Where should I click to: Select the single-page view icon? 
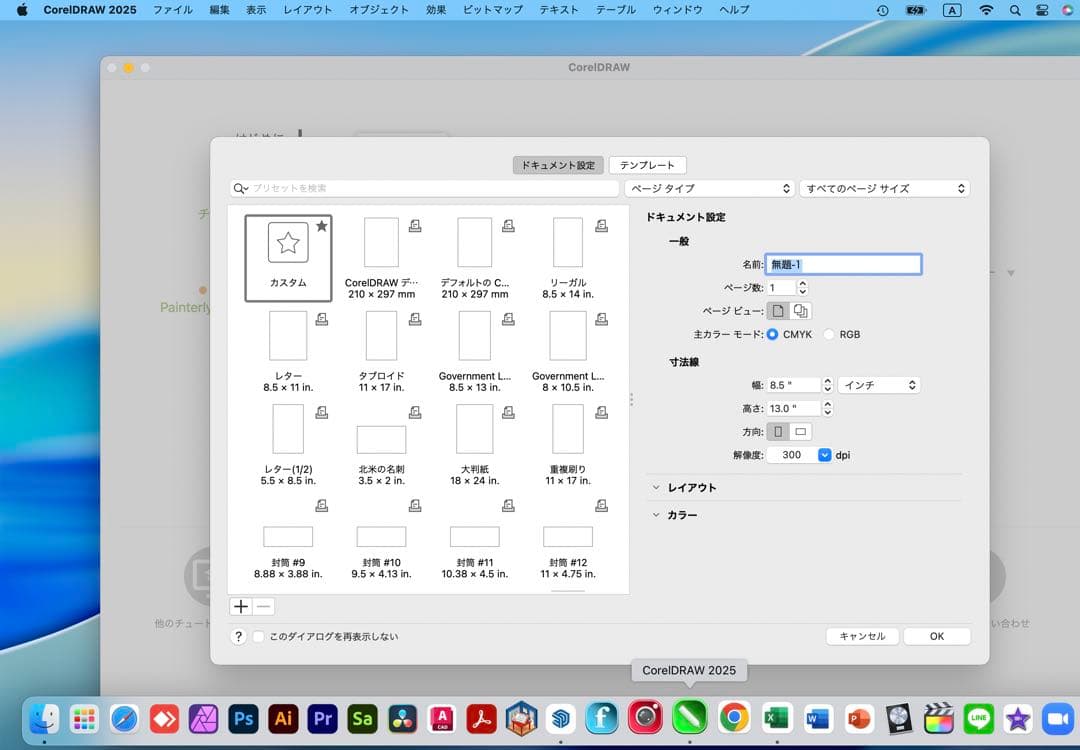[777, 310]
